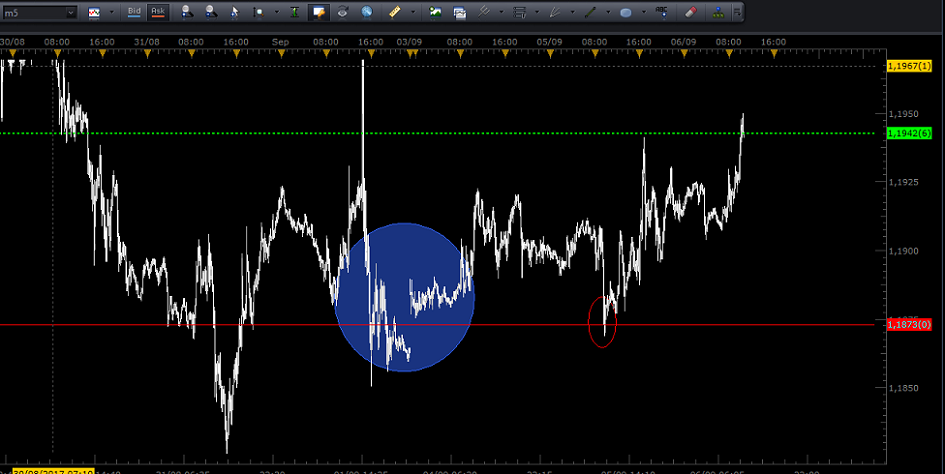The image size is (945, 474).
Task: Open the m5 timeframe dropdown
Action: [x=70, y=13]
